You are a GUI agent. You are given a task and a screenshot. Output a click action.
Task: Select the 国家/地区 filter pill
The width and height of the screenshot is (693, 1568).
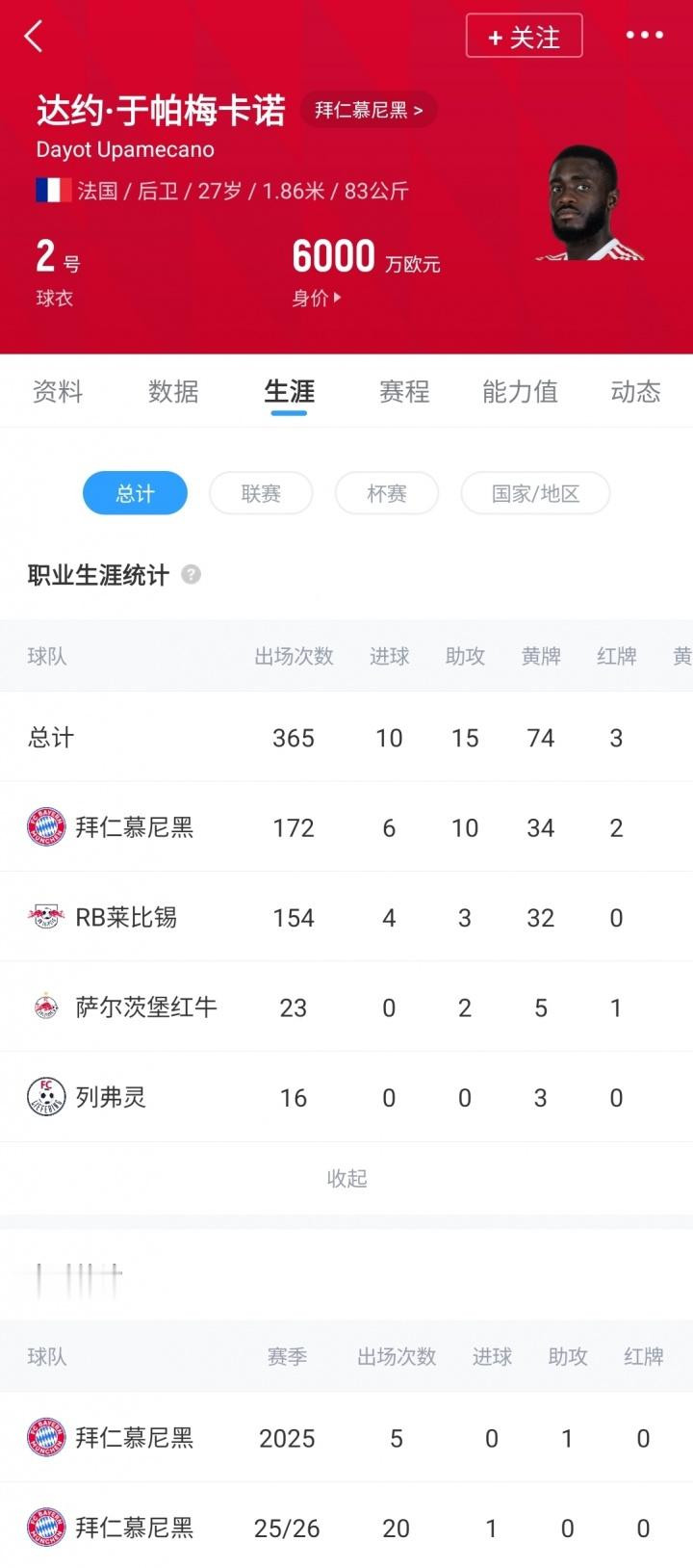[535, 493]
